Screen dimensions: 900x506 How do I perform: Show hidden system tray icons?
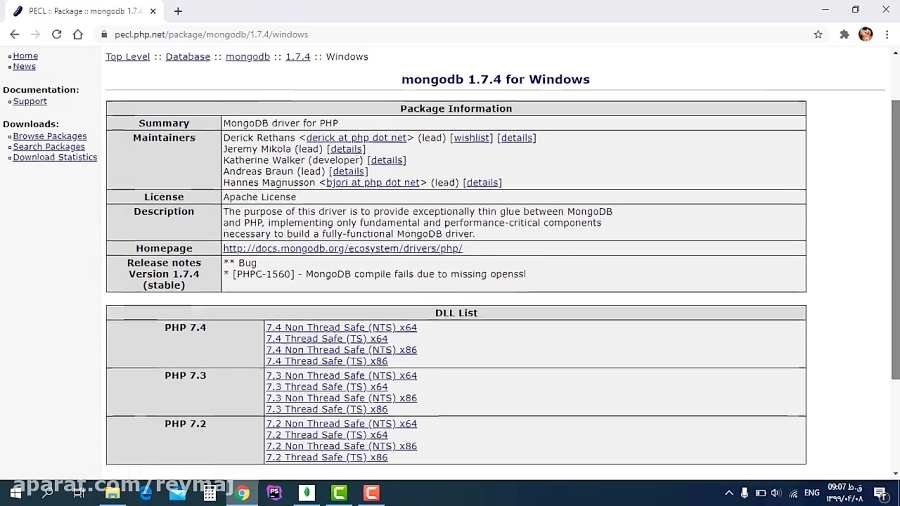coord(727,493)
